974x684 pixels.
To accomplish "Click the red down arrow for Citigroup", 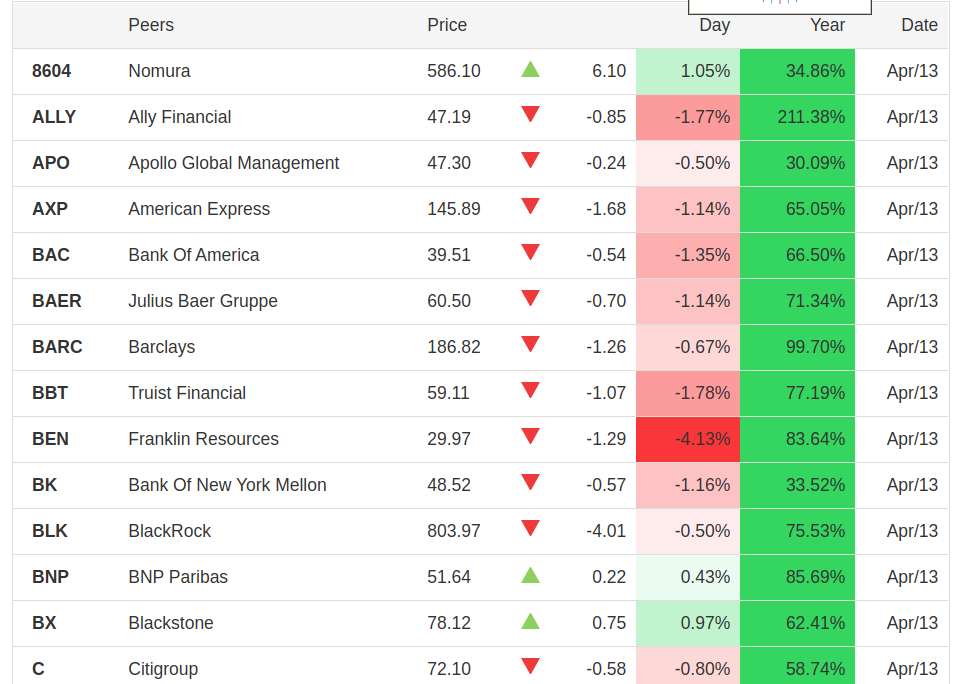I will tap(530, 666).
